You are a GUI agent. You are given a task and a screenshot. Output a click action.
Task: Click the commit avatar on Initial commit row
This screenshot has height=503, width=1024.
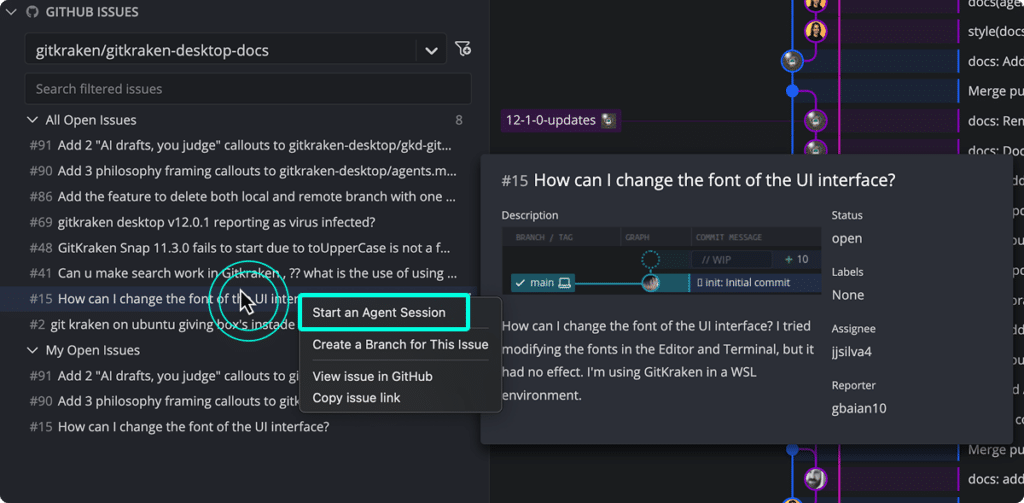pyautogui.click(x=650, y=283)
